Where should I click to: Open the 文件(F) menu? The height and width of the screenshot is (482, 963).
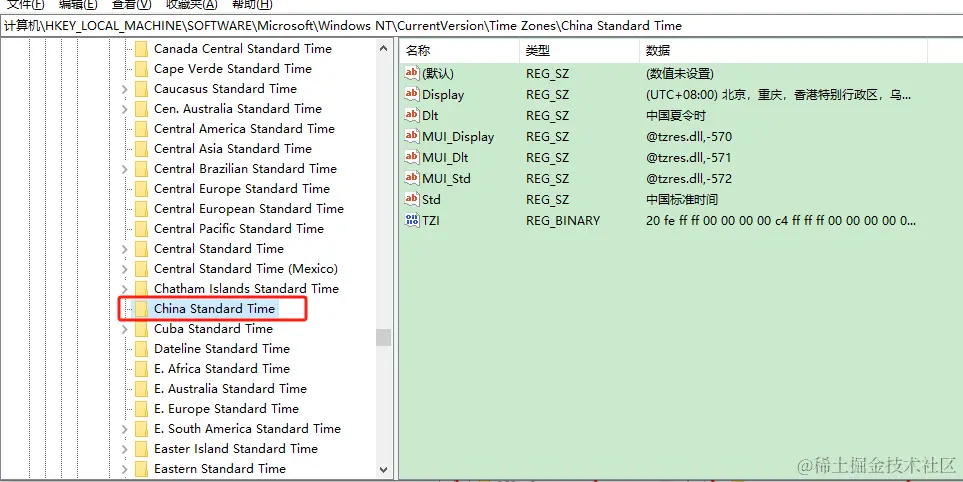(x=25, y=4)
